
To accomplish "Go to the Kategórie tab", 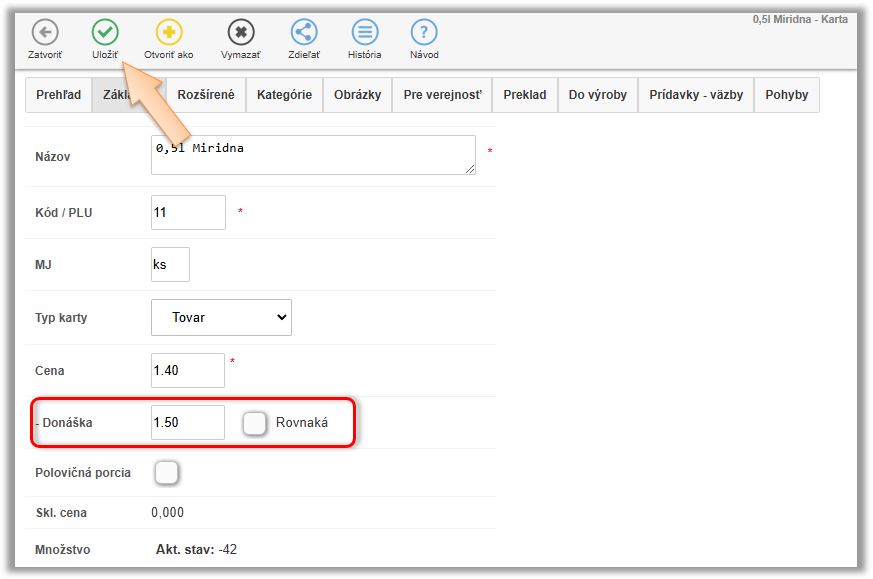I will pos(284,95).
